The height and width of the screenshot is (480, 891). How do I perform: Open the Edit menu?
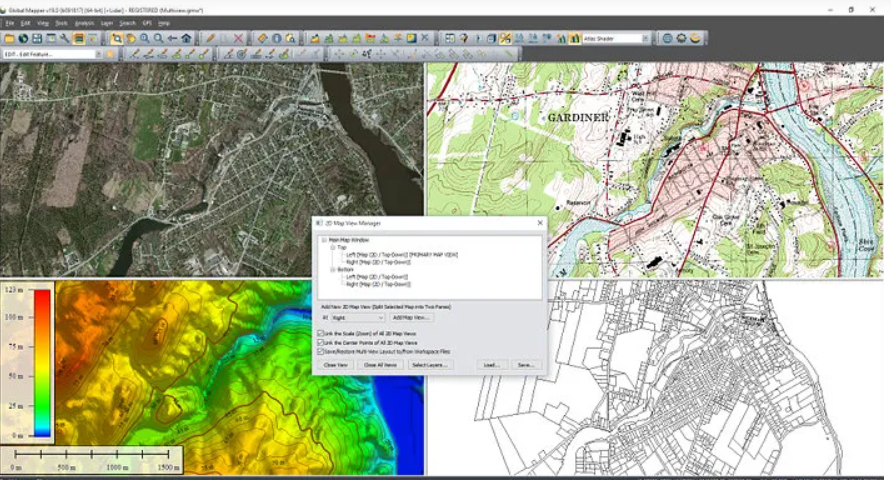point(26,23)
